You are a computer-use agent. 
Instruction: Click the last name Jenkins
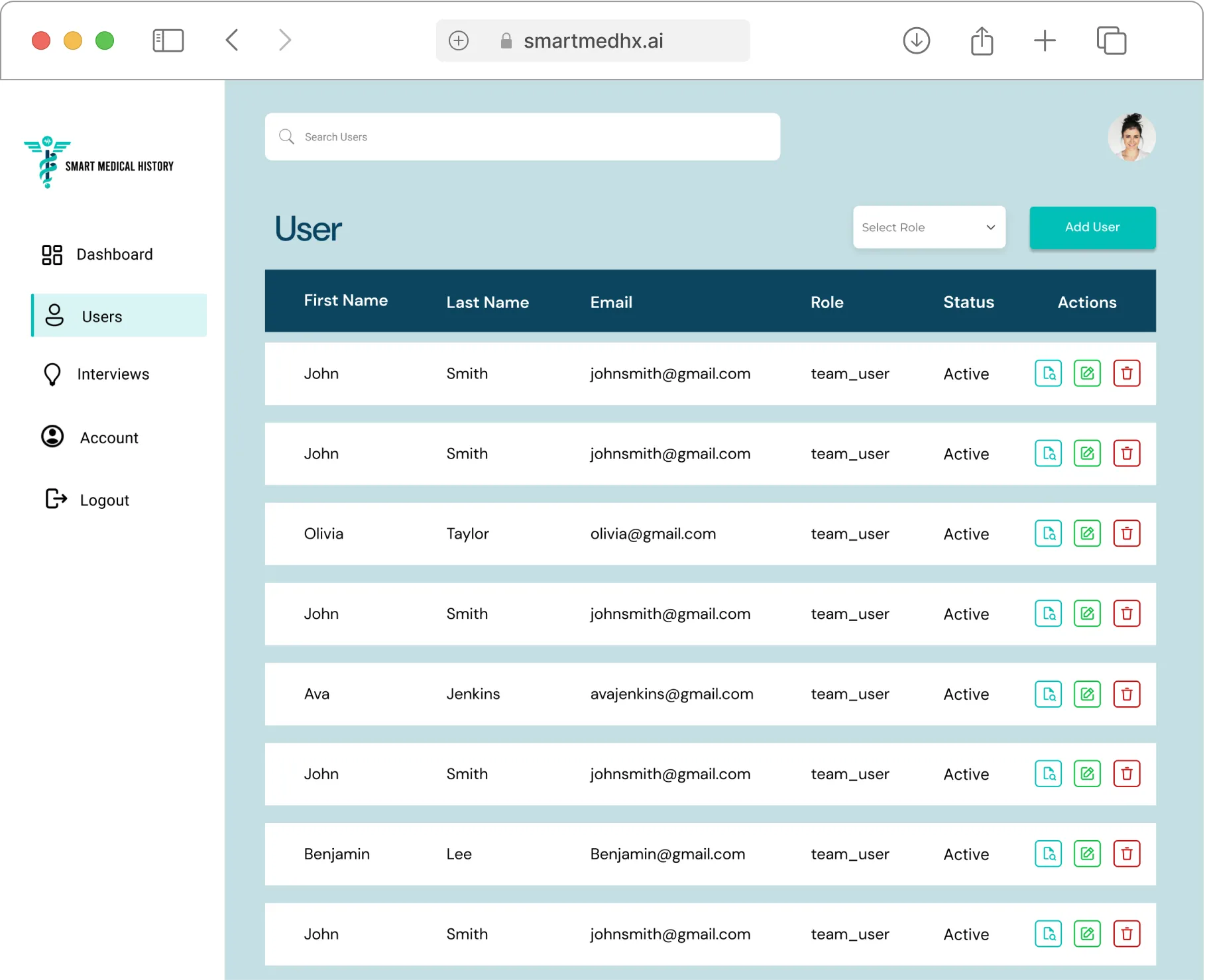click(473, 694)
